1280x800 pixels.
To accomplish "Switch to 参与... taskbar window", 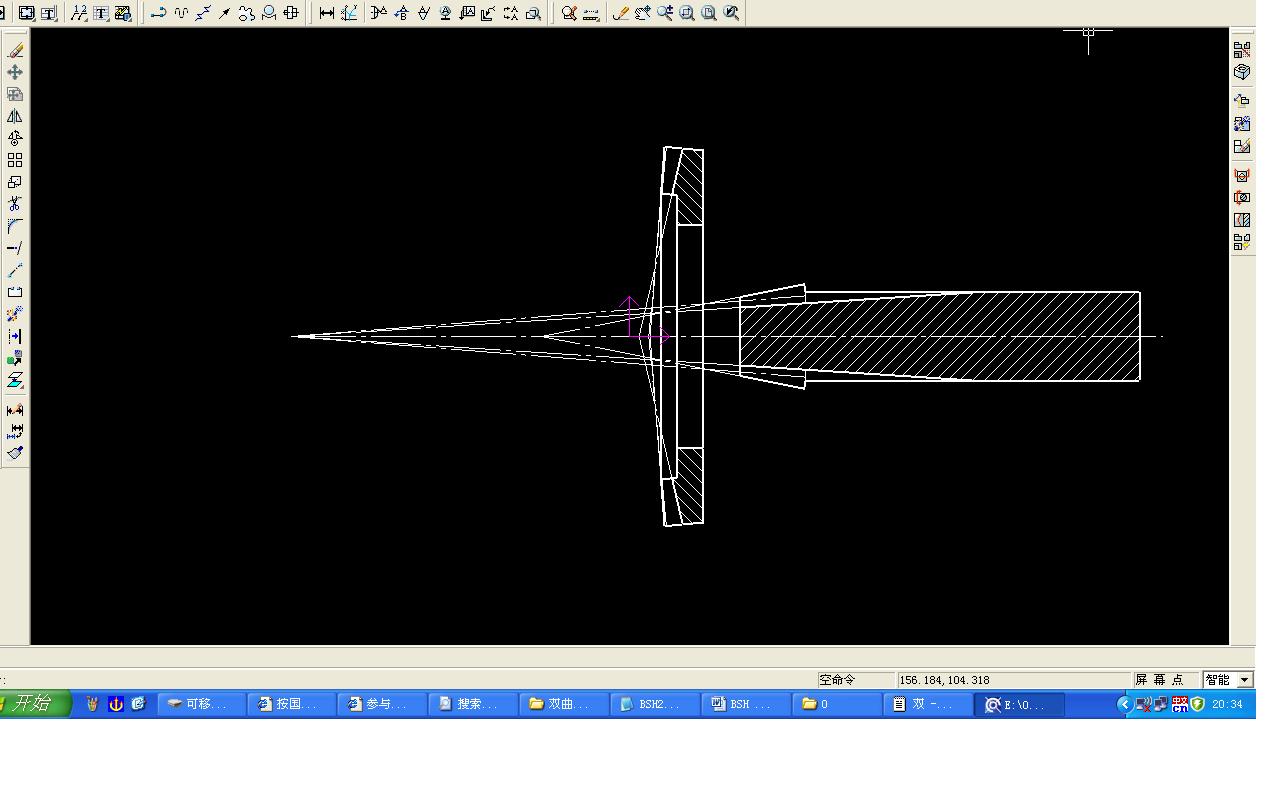I will point(381,704).
